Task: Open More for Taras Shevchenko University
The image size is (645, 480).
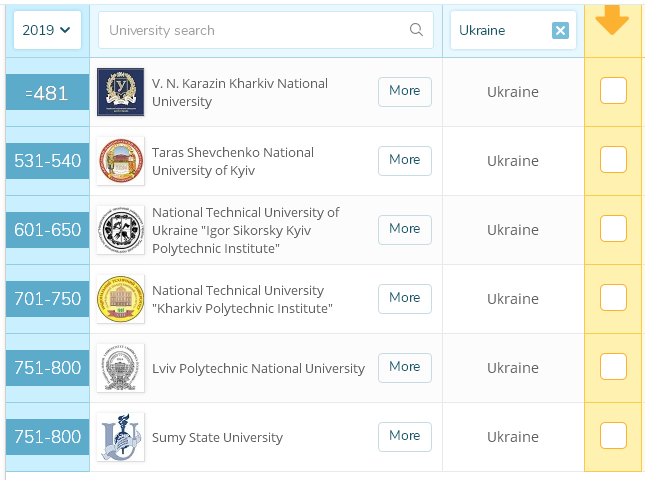Action: tap(405, 160)
